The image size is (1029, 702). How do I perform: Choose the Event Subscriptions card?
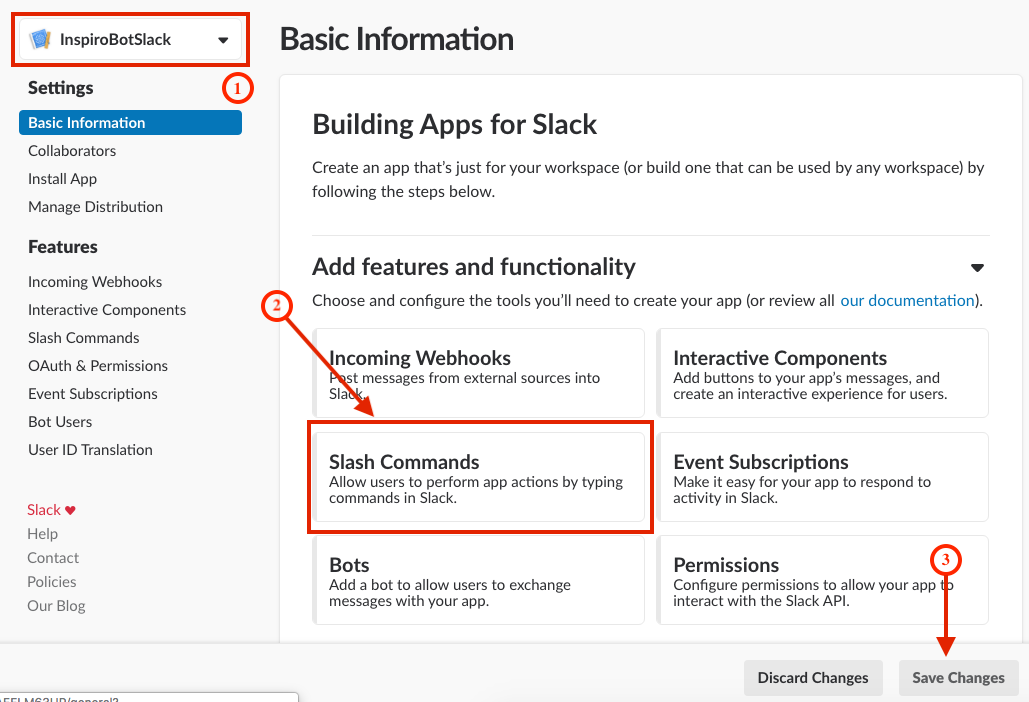[x=822, y=477]
